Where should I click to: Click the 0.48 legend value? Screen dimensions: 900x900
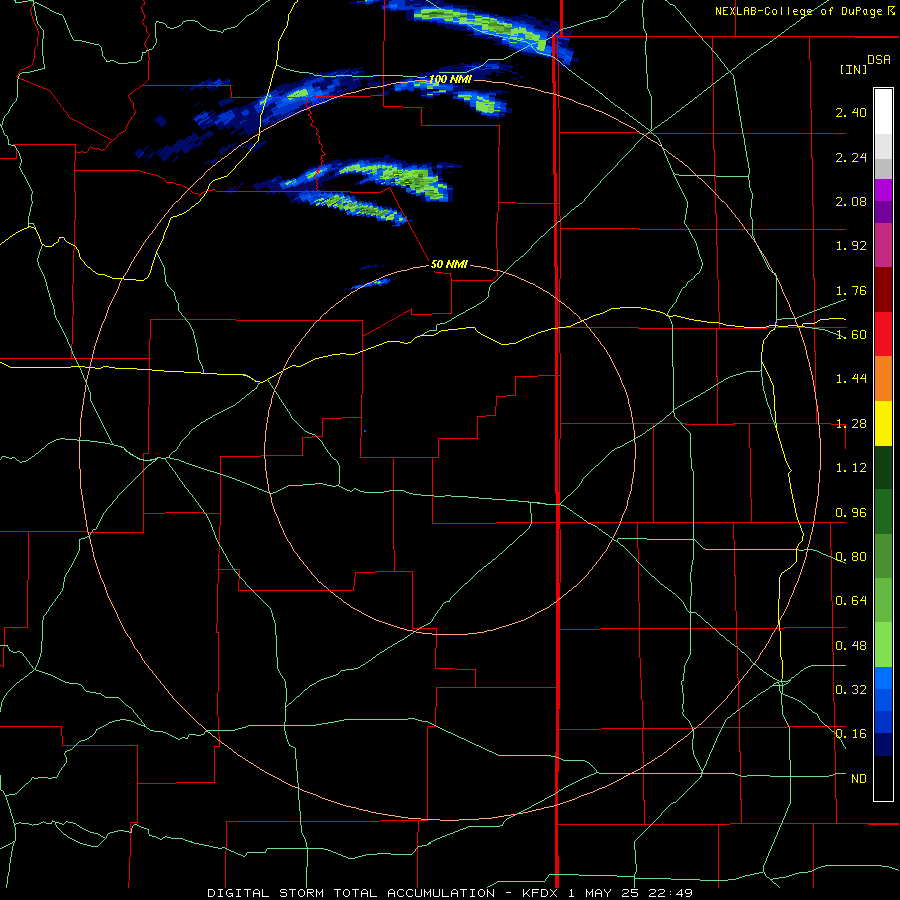[x=851, y=645]
